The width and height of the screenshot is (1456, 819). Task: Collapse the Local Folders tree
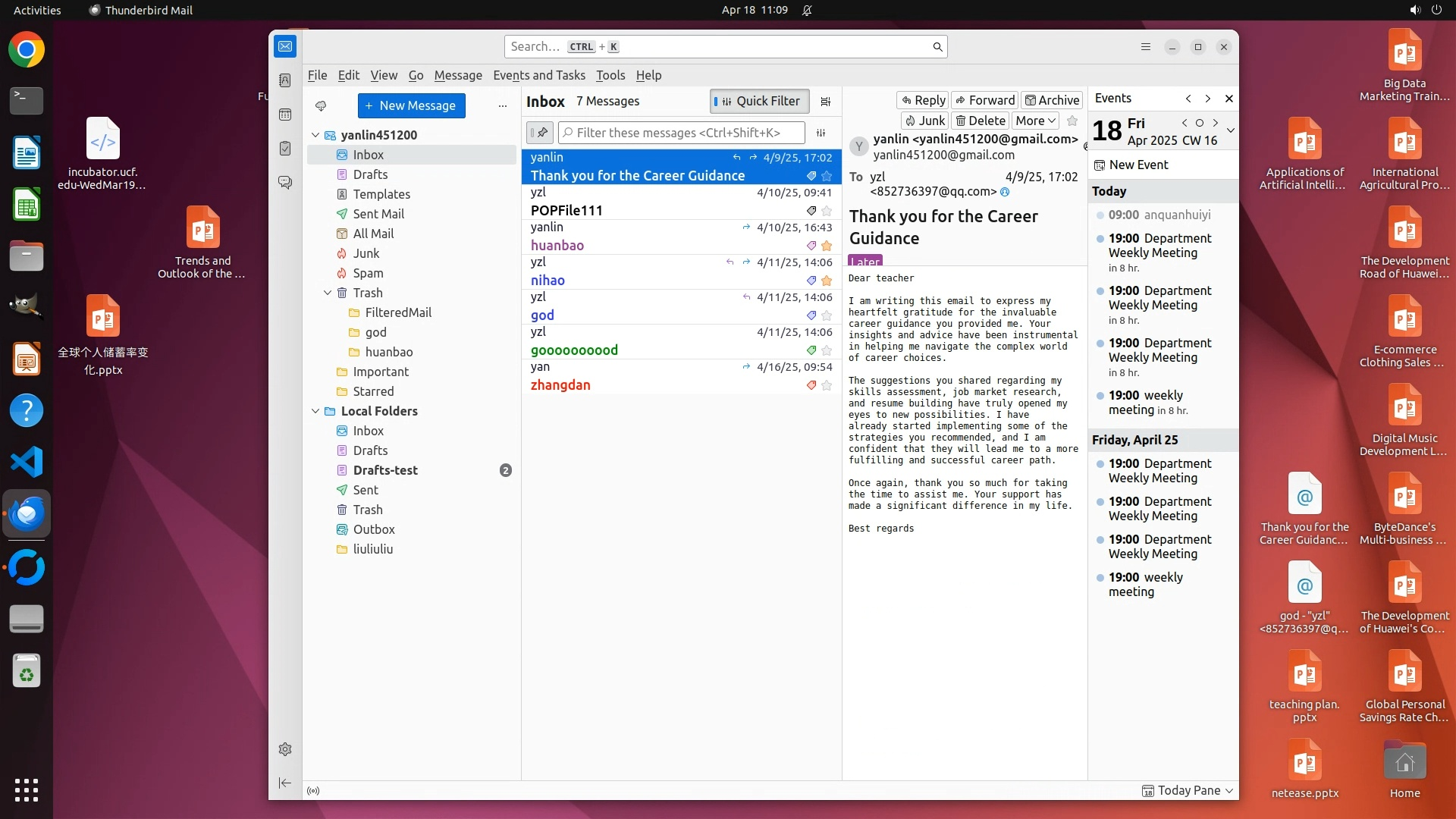[315, 411]
